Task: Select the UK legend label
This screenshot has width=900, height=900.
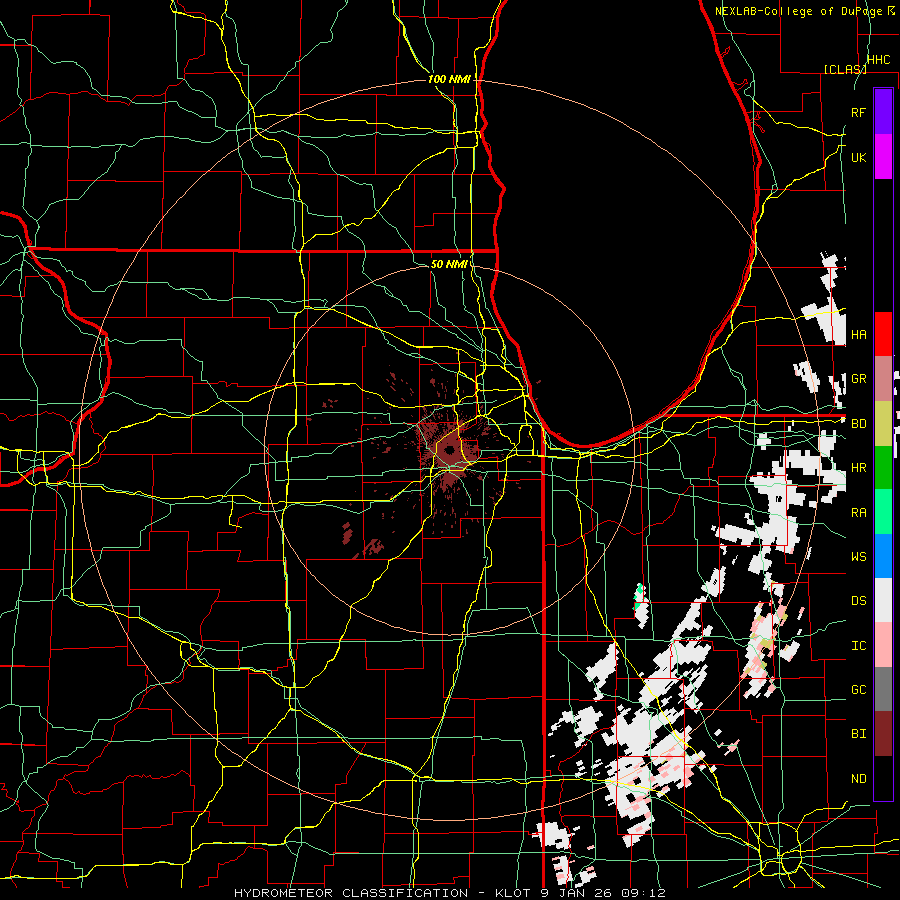Action: pyautogui.click(x=859, y=157)
